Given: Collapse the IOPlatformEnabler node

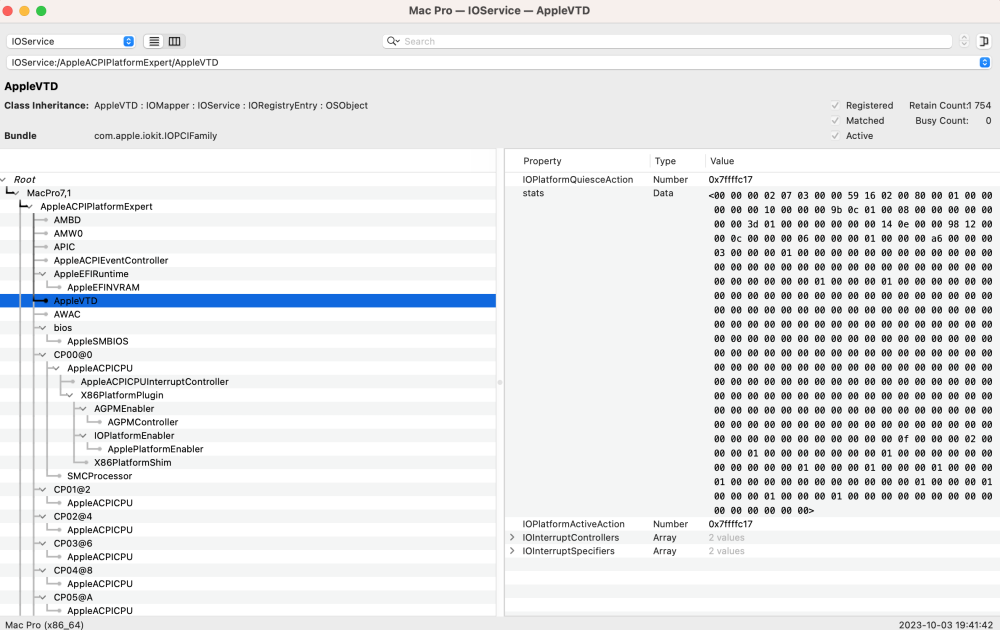Looking at the screenshot, I should (84, 436).
